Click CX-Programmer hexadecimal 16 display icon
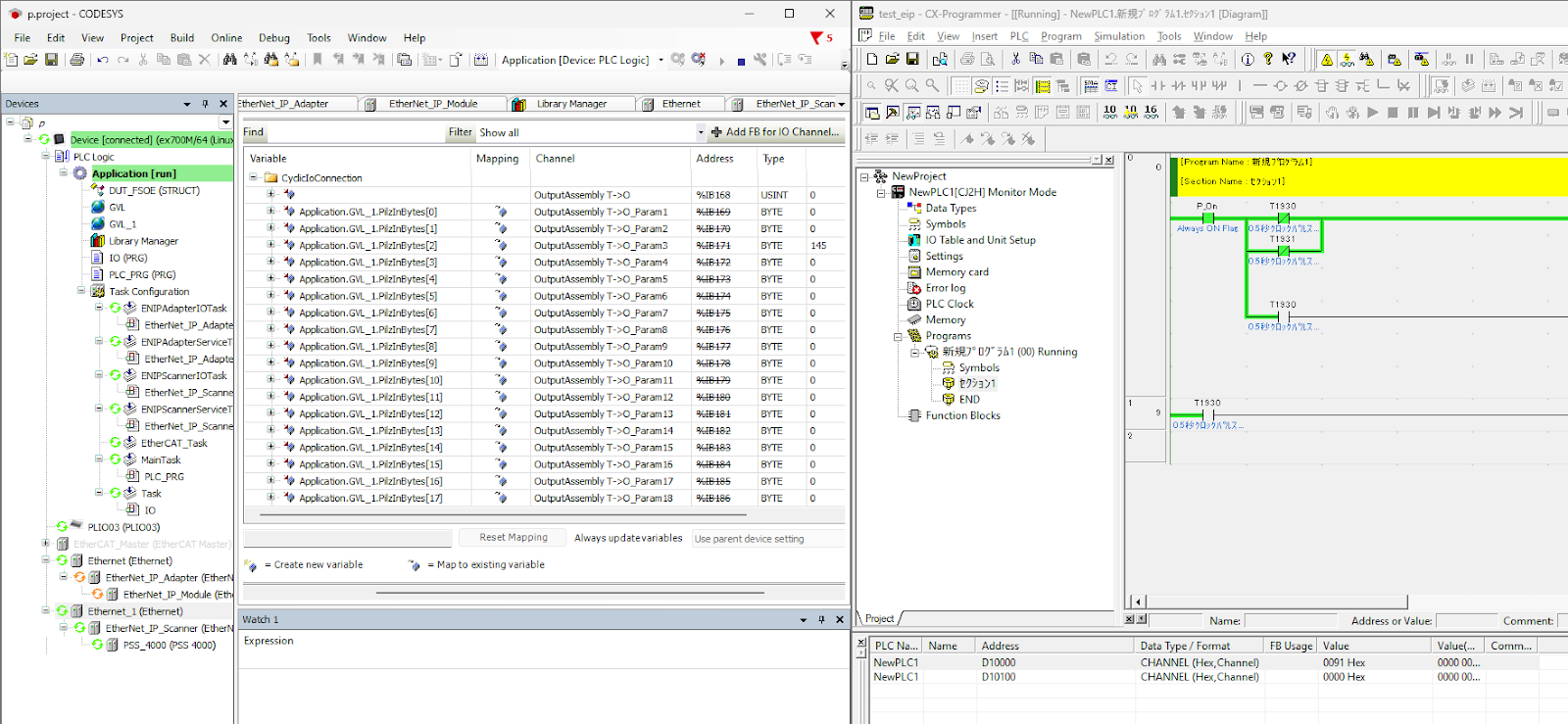 click(x=1151, y=112)
